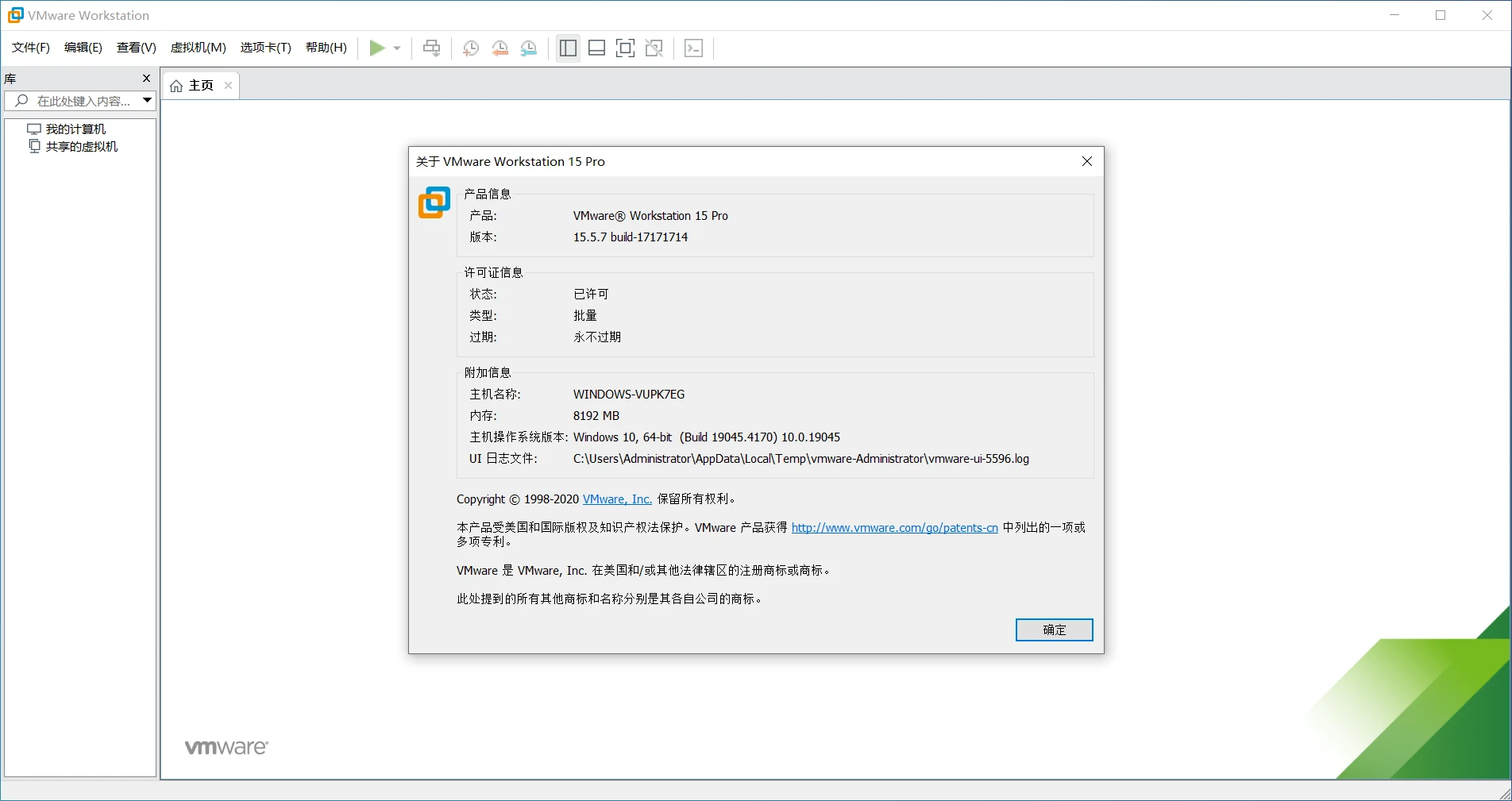This screenshot has width=1512, height=801.
Task: Click the Revert to Snapshot icon
Action: [499, 48]
